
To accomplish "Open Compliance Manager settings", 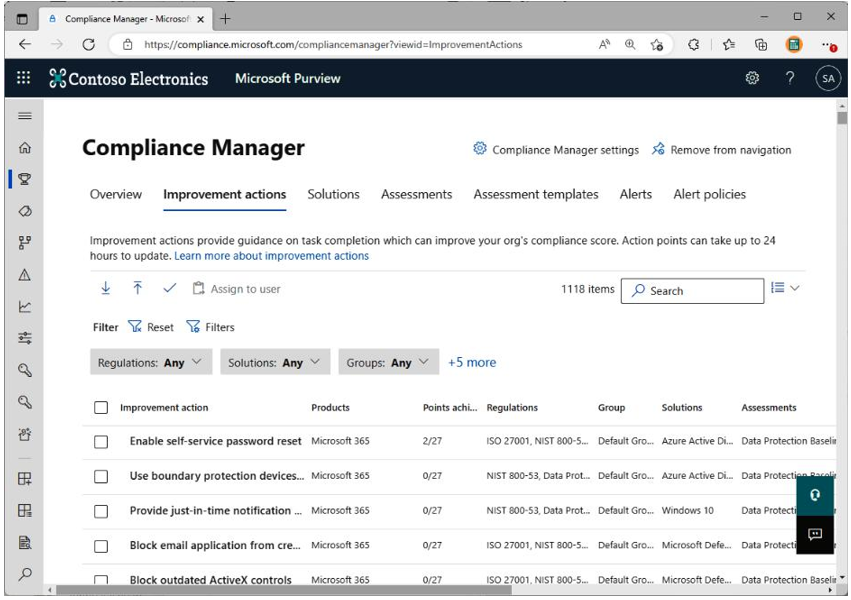I will 556,150.
